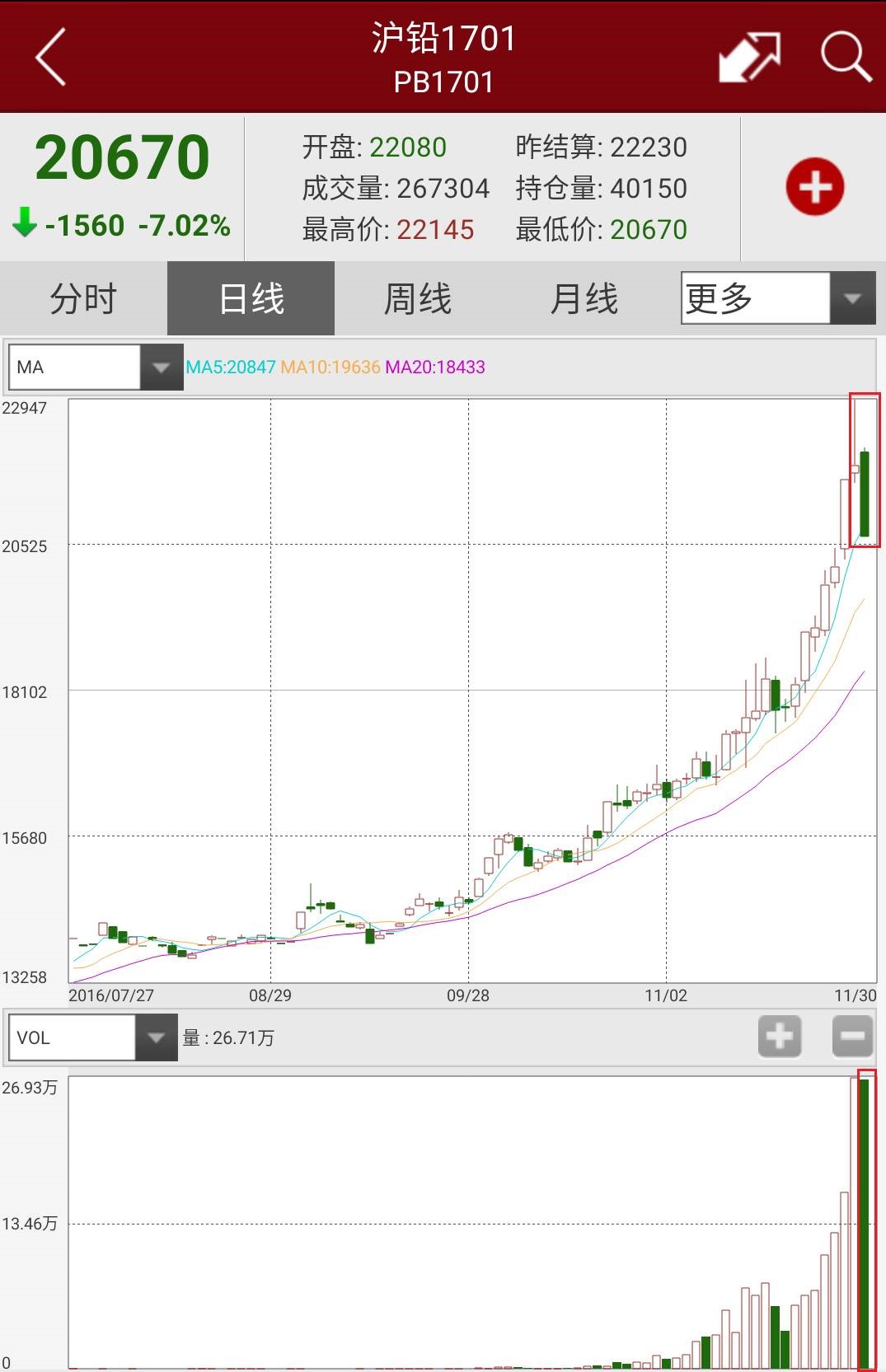Add contract with red plus button
886x1372 pixels.
[814, 187]
